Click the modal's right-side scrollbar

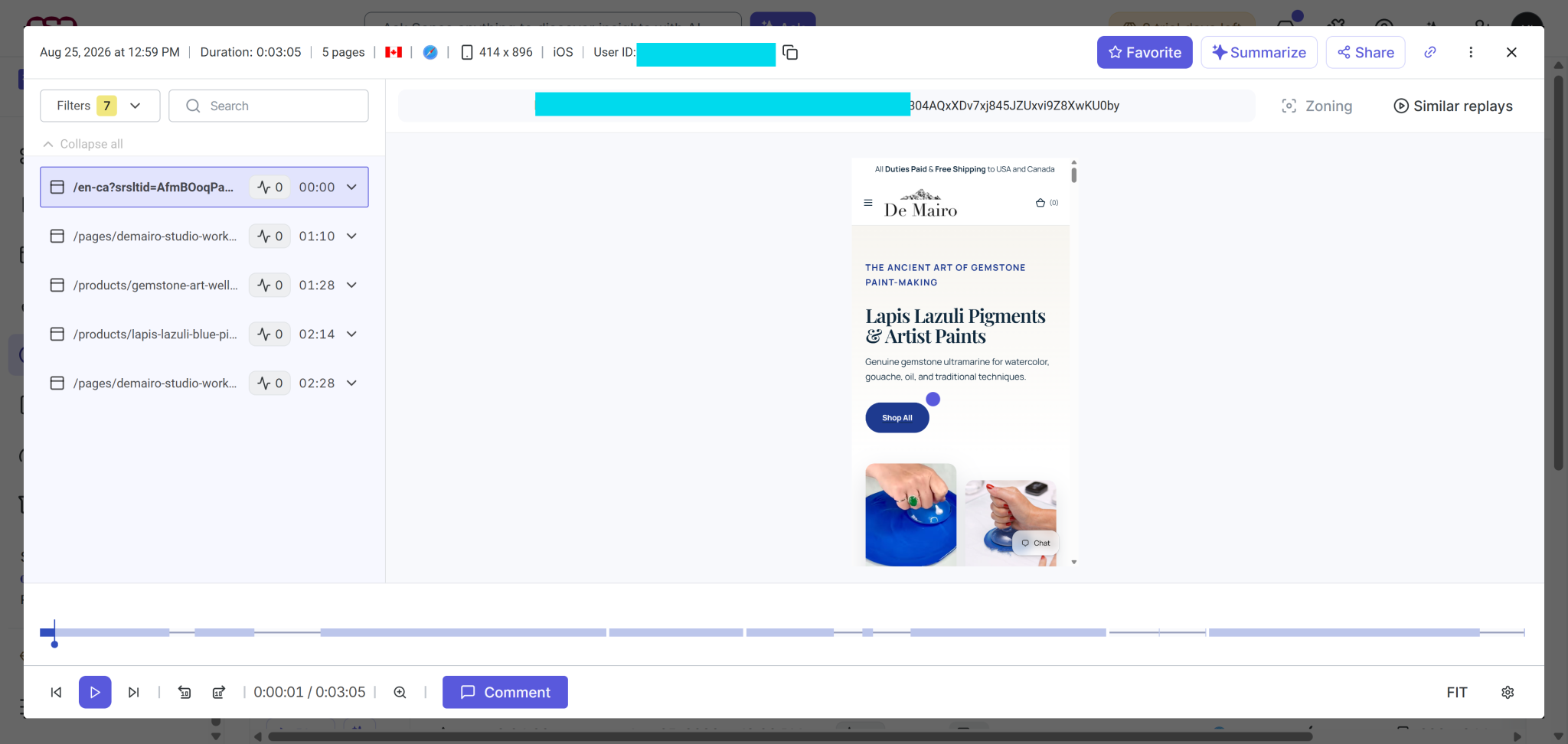[x=1558, y=272]
